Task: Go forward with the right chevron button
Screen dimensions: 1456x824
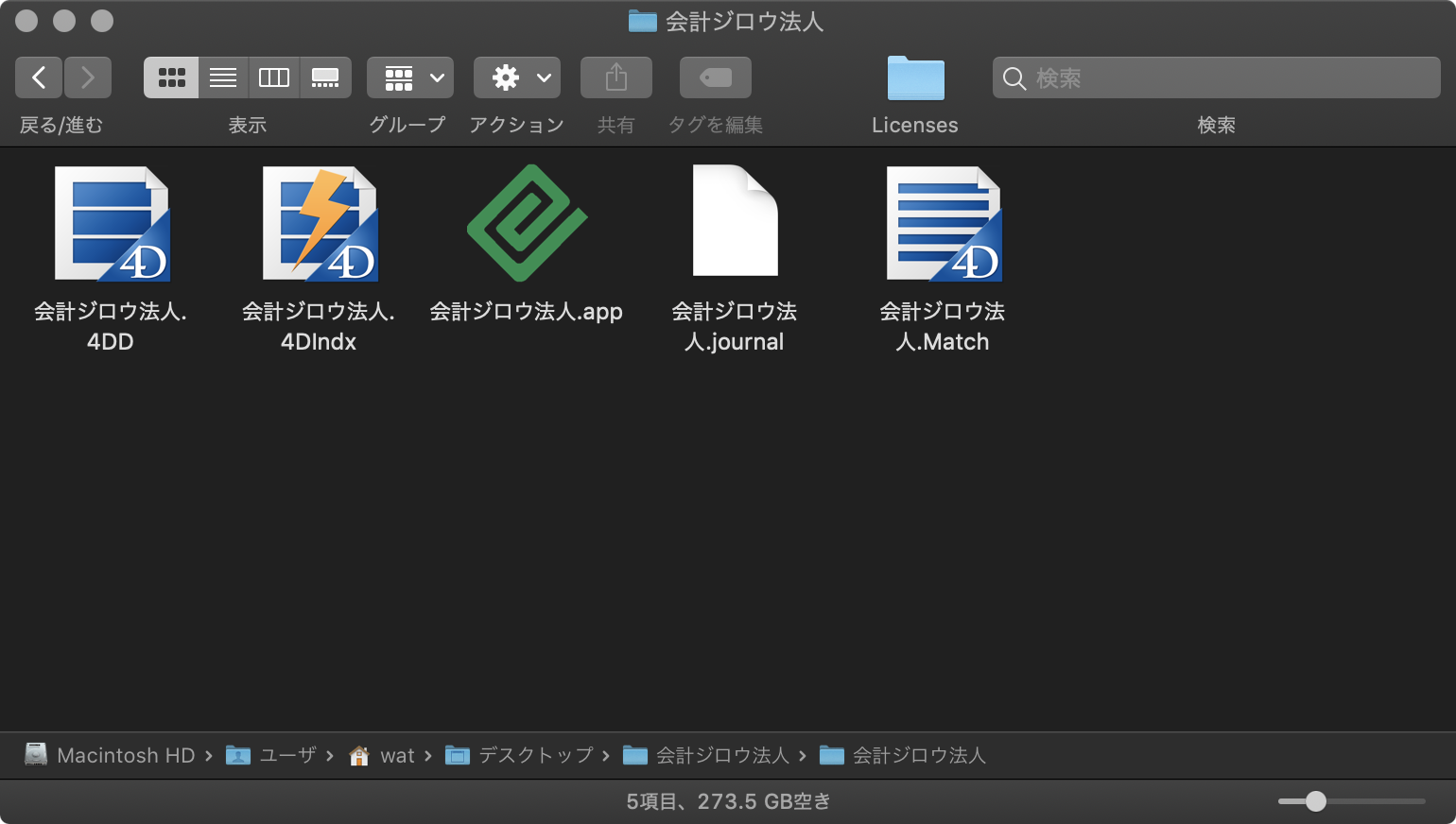Action: (x=88, y=77)
